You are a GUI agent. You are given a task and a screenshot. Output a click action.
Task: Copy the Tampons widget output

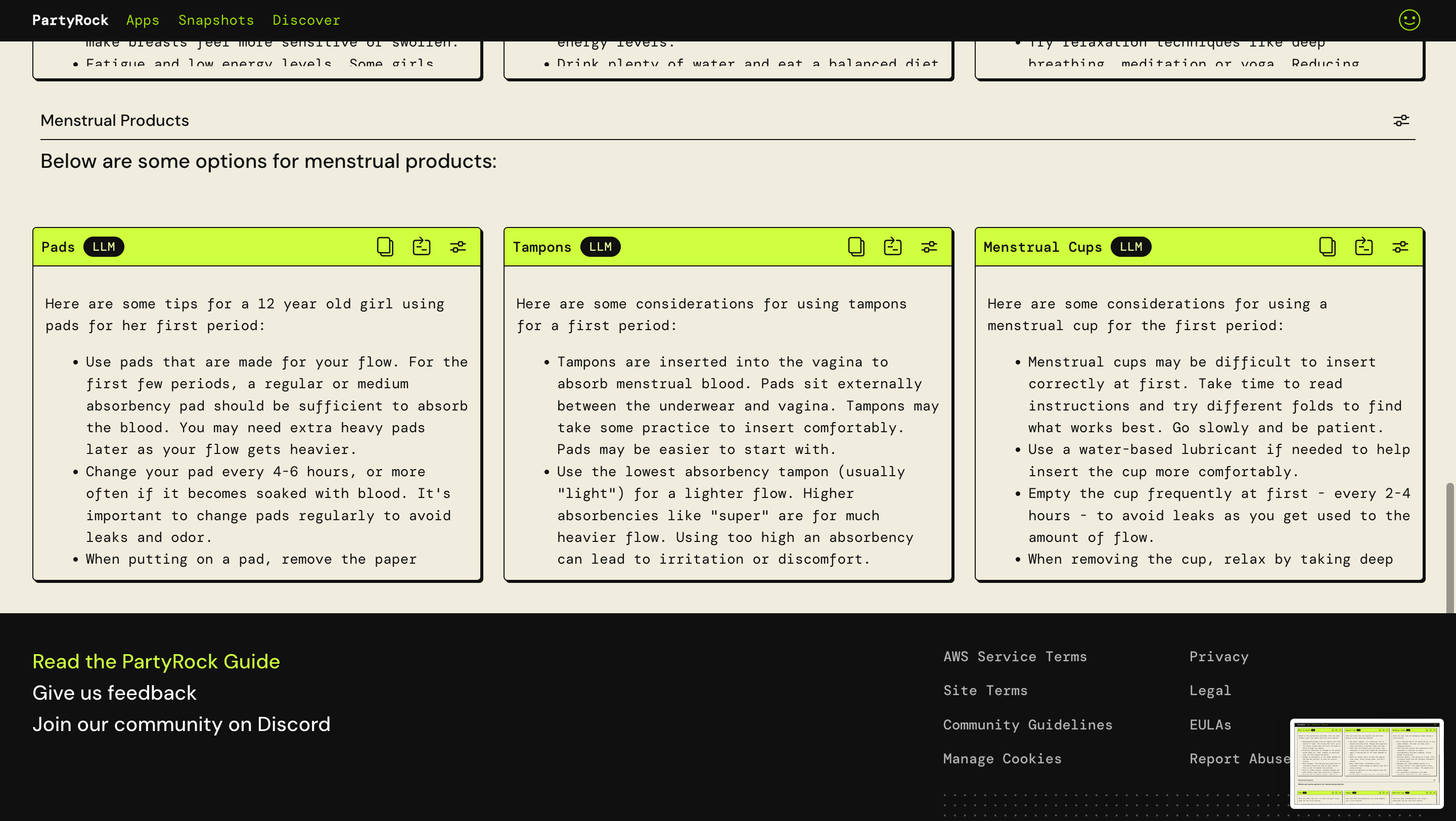856,247
